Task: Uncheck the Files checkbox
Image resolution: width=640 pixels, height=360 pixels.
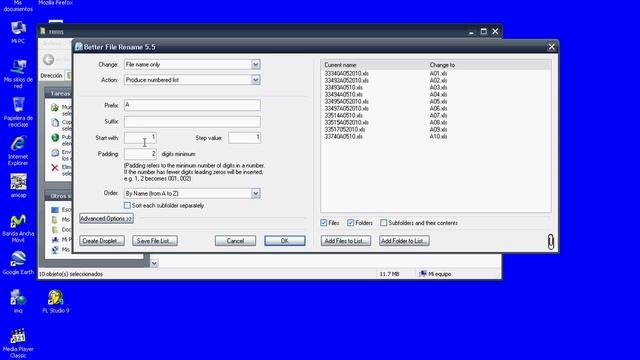Action: (x=324, y=223)
